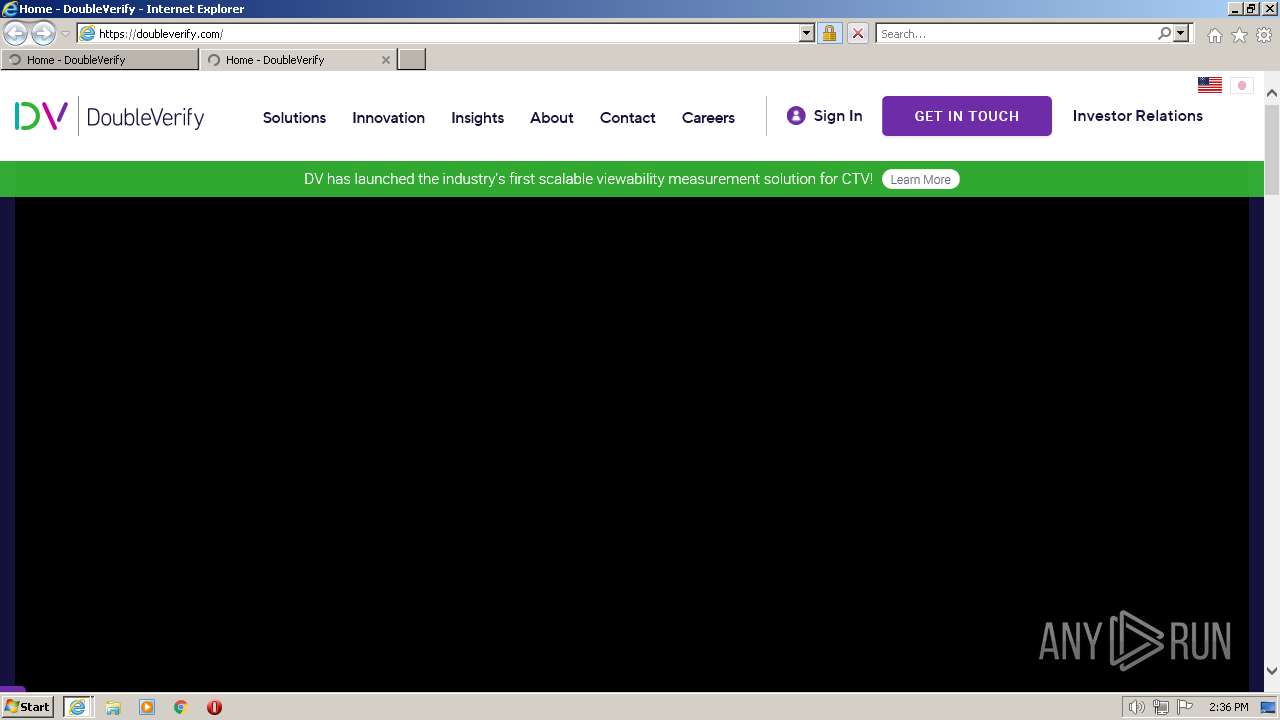Open the Contact page
Image resolution: width=1280 pixels, height=720 pixels.
click(628, 117)
